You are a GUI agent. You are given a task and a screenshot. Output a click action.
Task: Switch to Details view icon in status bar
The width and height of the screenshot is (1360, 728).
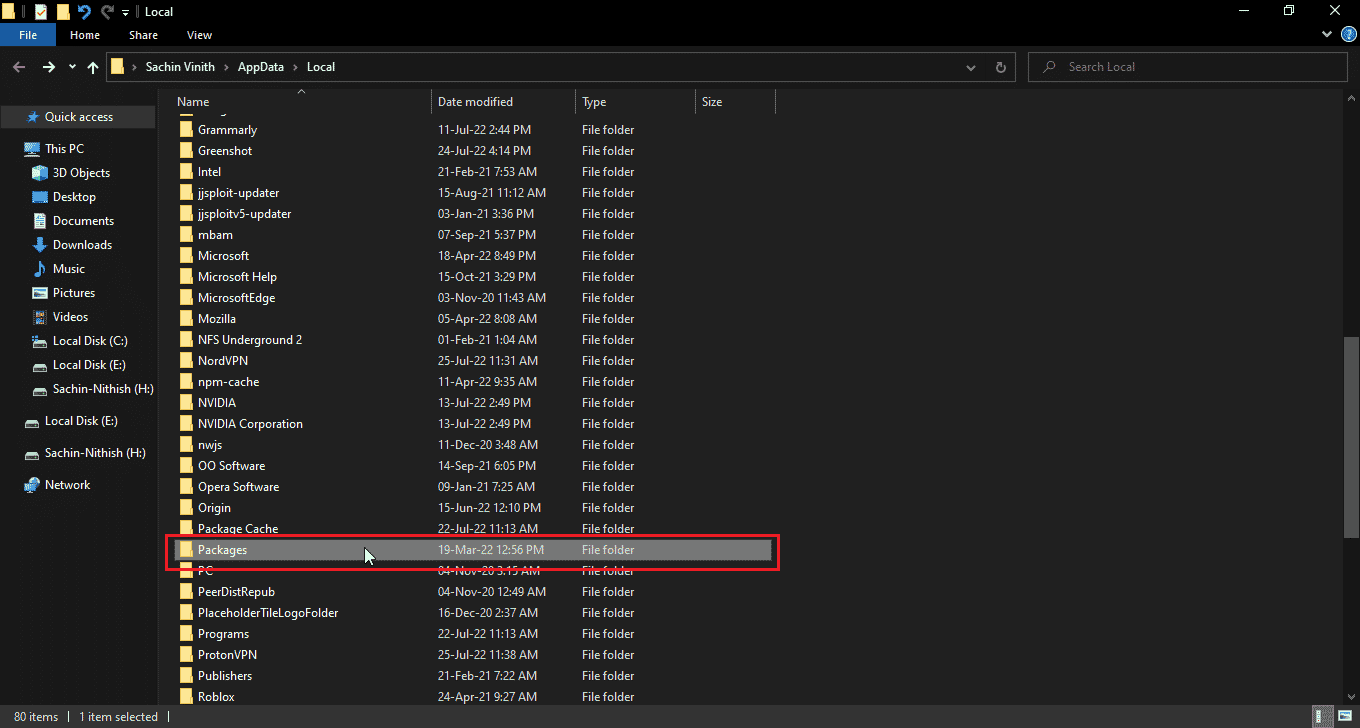(1324, 717)
